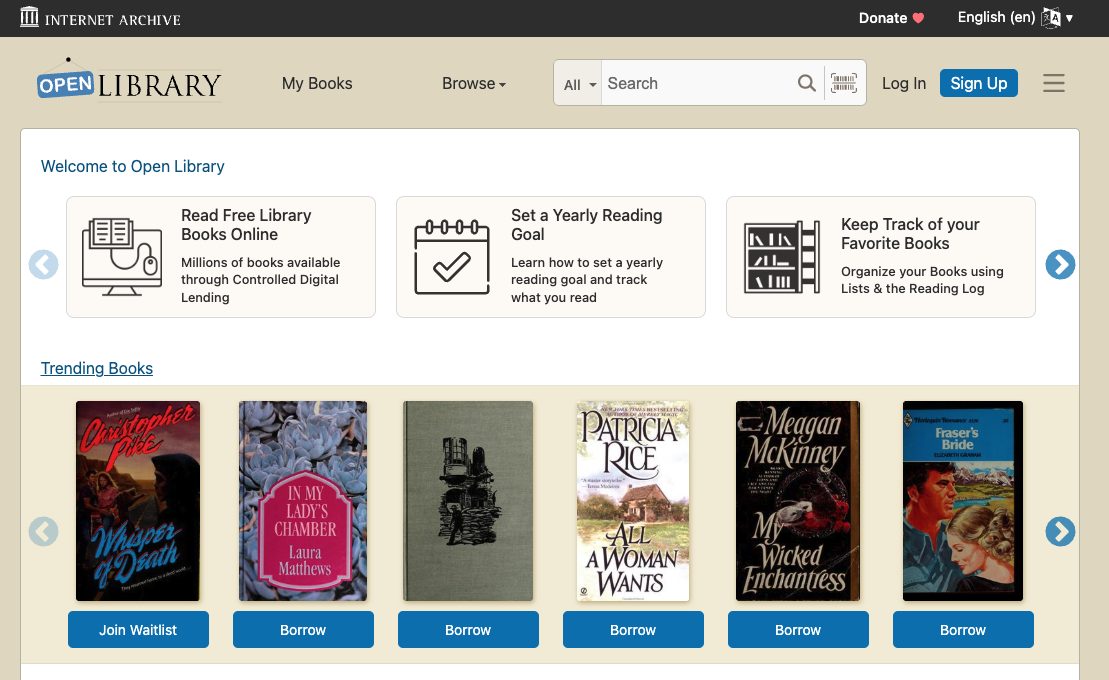Viewport: 1109px width, 680px height.
Task: Go back in the welcome banner carousel
Action: [43, 264]
